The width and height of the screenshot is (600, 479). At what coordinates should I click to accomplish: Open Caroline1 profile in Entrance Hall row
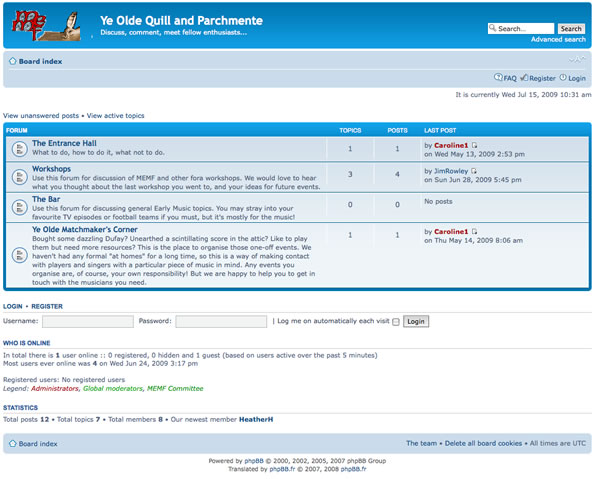[x=451, y=145]
